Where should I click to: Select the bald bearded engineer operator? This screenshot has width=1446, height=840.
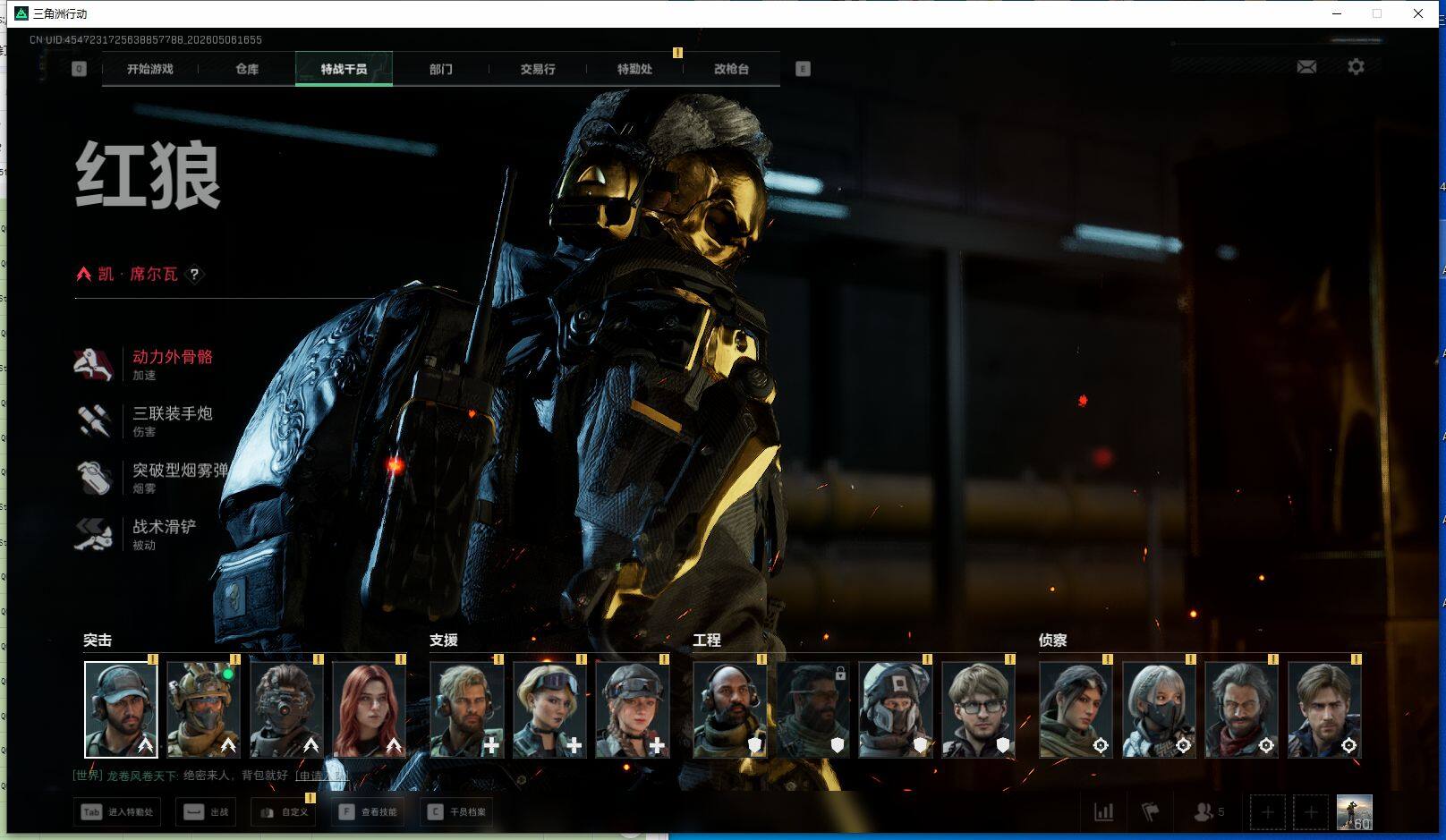pyautogui.click(x=729, y=709)
